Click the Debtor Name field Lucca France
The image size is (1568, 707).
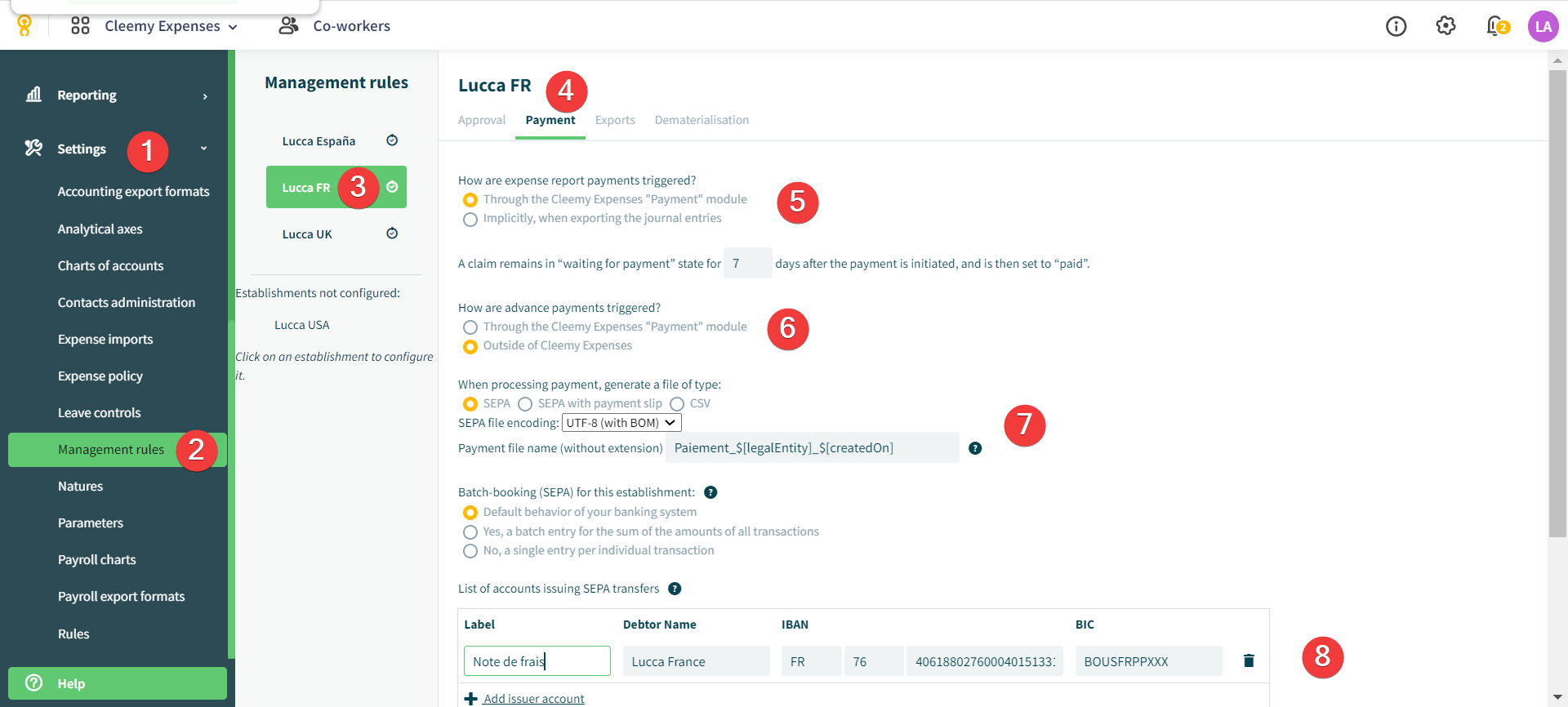(697, 661)
